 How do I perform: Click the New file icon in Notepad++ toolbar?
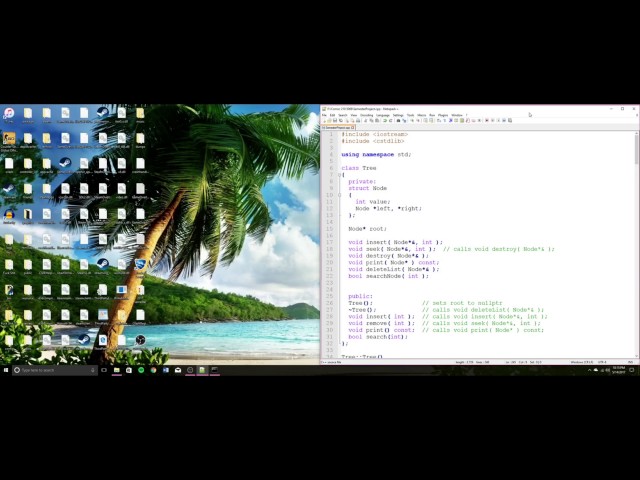pos(324,120)
